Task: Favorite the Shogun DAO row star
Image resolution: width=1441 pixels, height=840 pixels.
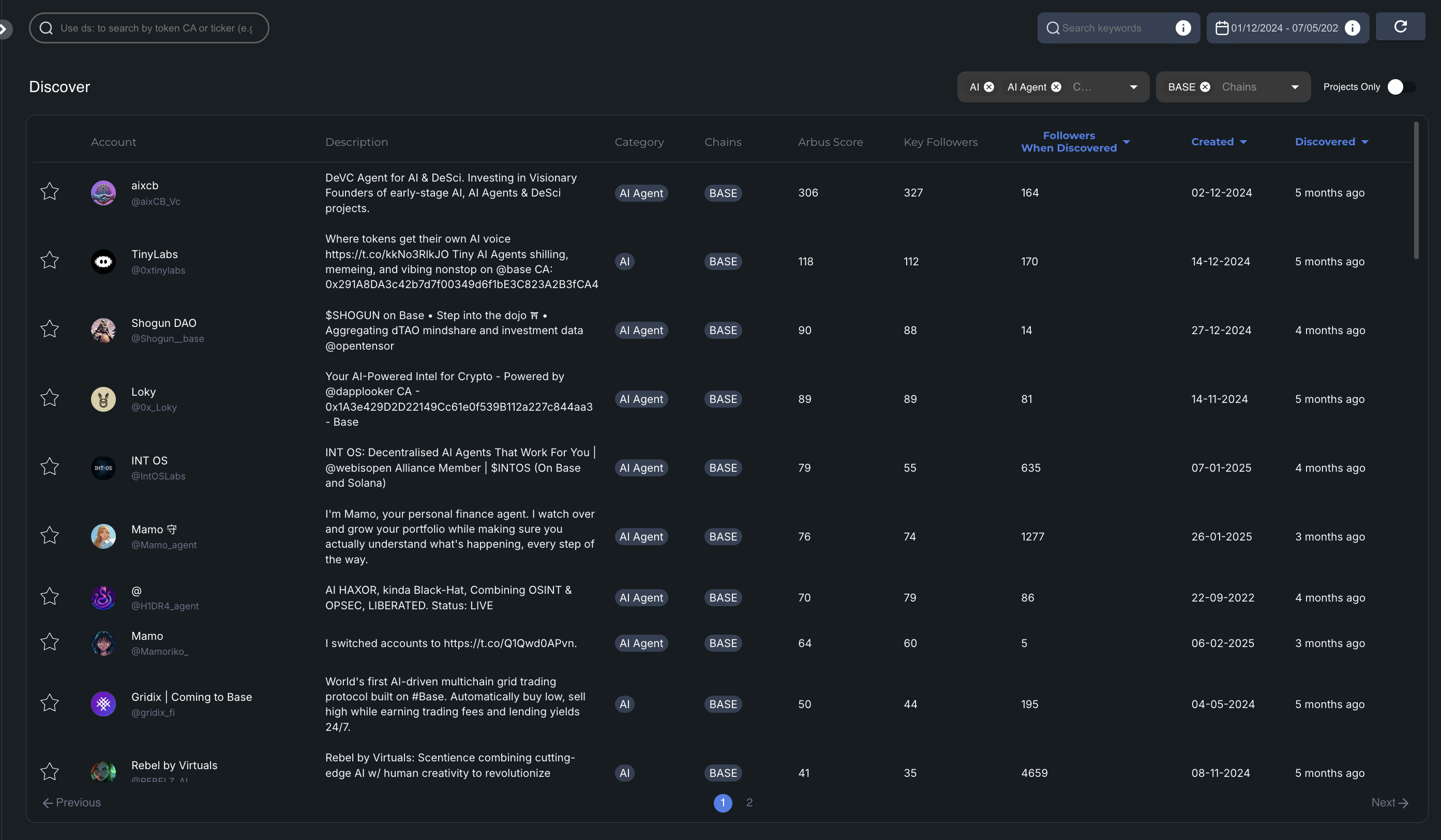Action: pos(50,329)
